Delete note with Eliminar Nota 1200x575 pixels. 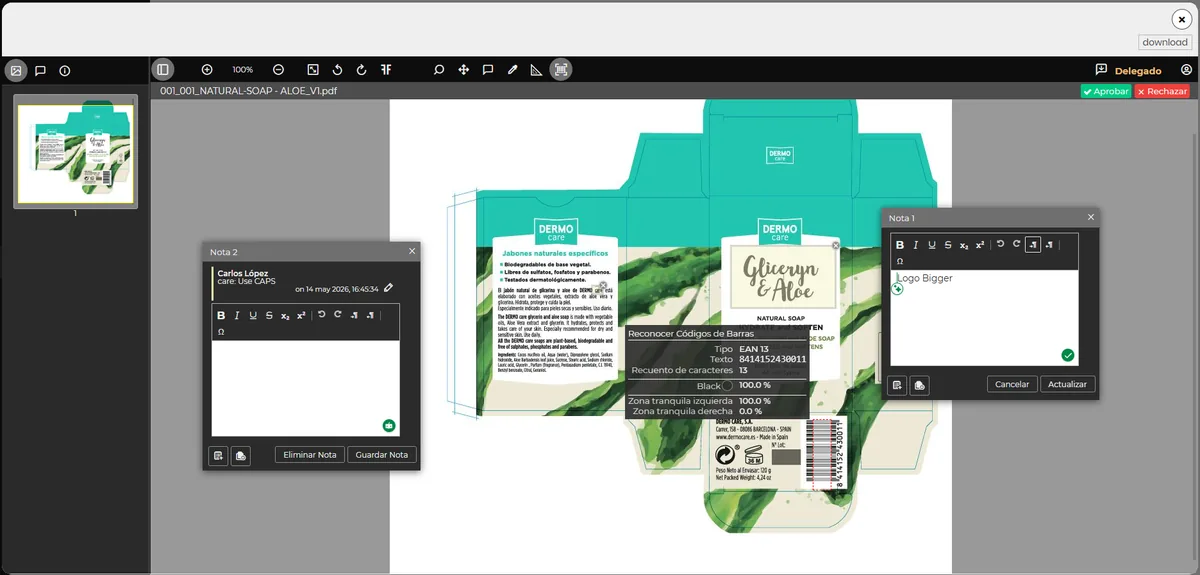click(310, 455)
